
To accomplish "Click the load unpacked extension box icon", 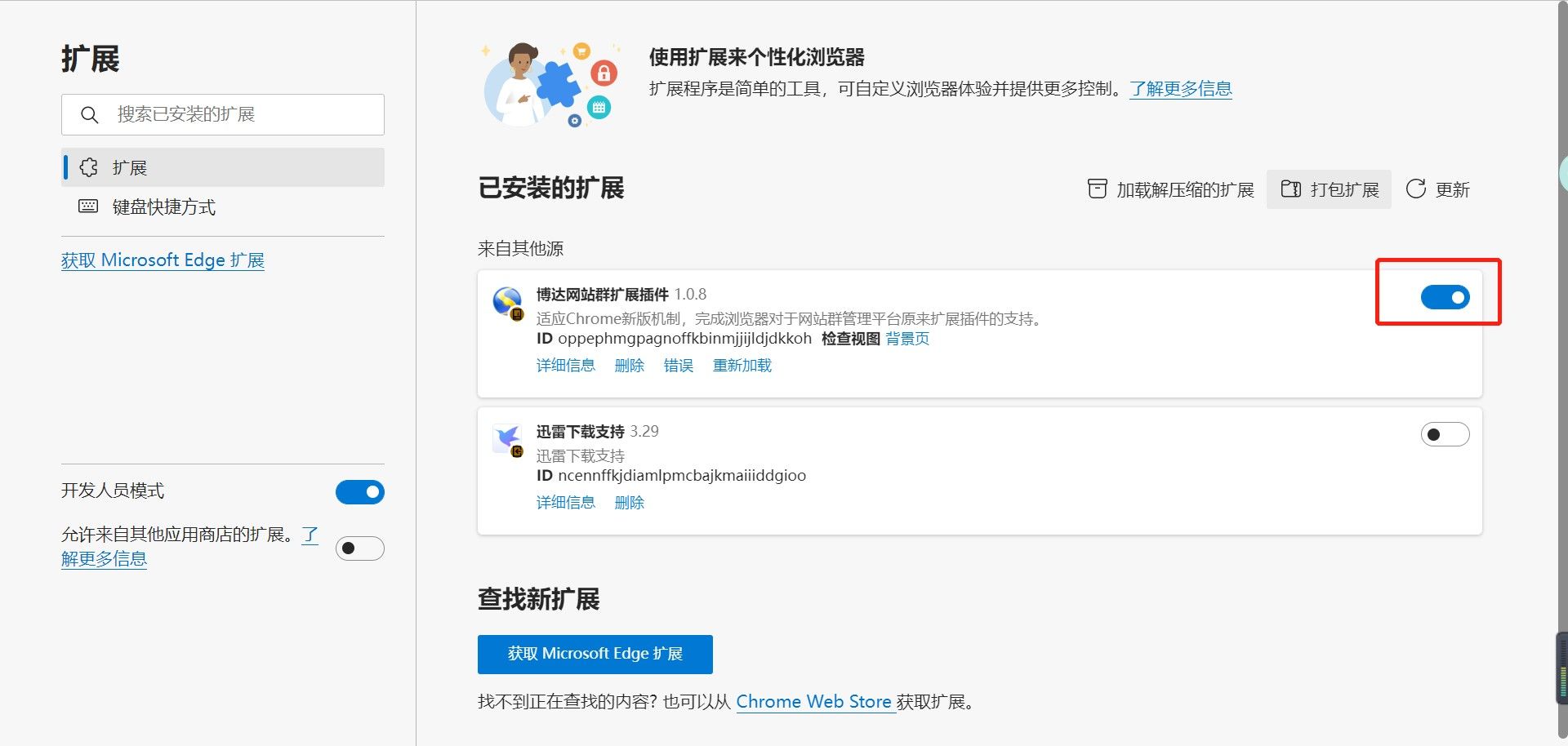I will pyautogui.click(x=1097, y=189).
